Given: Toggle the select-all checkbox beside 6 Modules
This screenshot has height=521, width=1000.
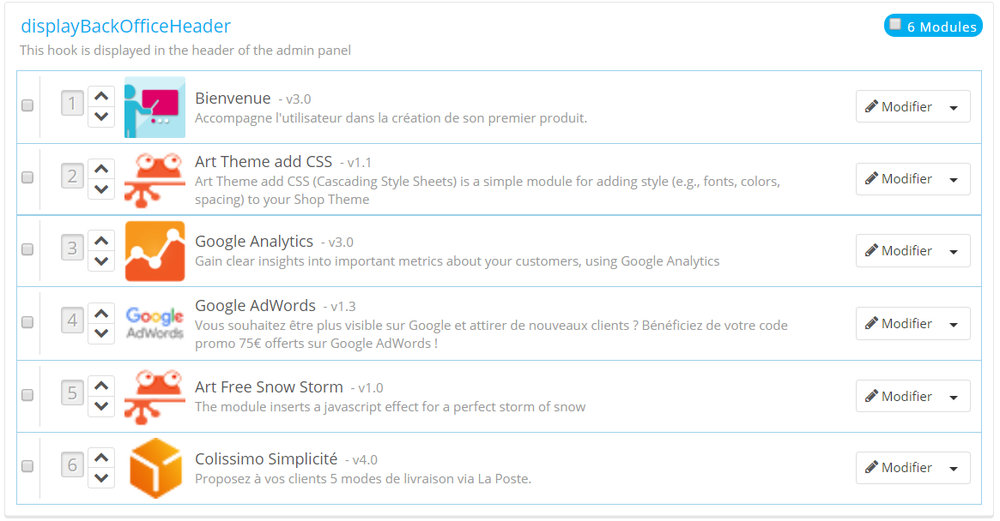Looking at the screenshot, I should [895, 25].
